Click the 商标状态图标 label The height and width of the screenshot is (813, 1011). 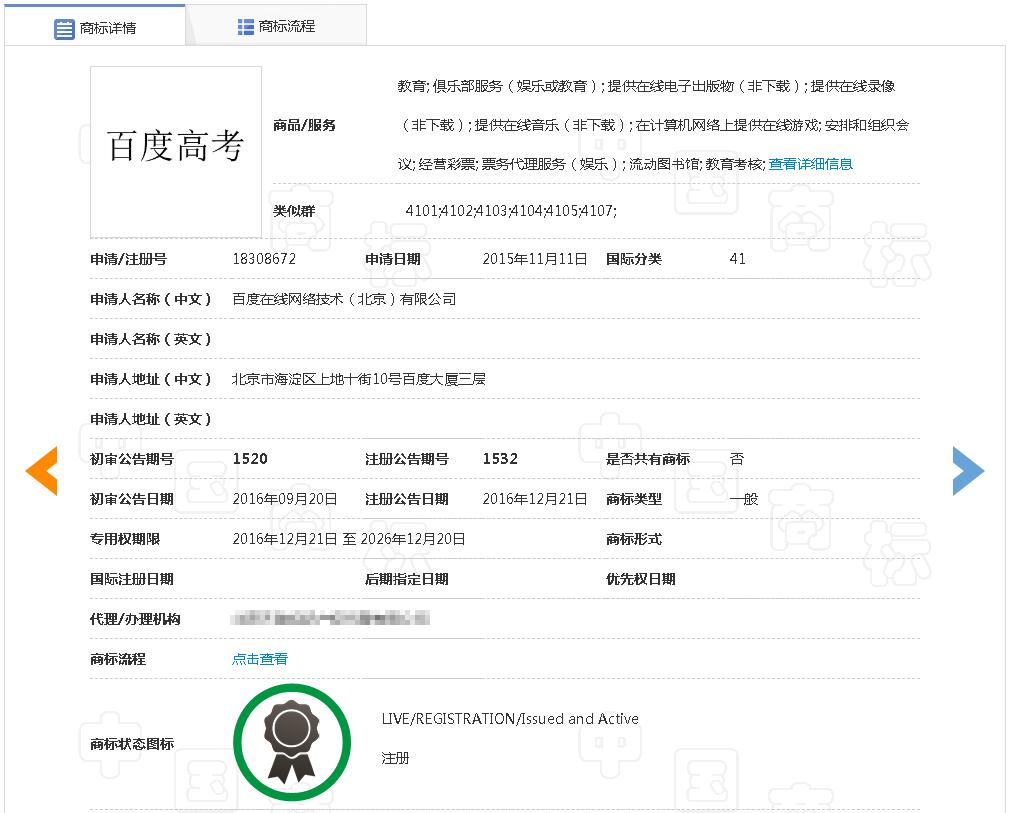coord(132,744)
